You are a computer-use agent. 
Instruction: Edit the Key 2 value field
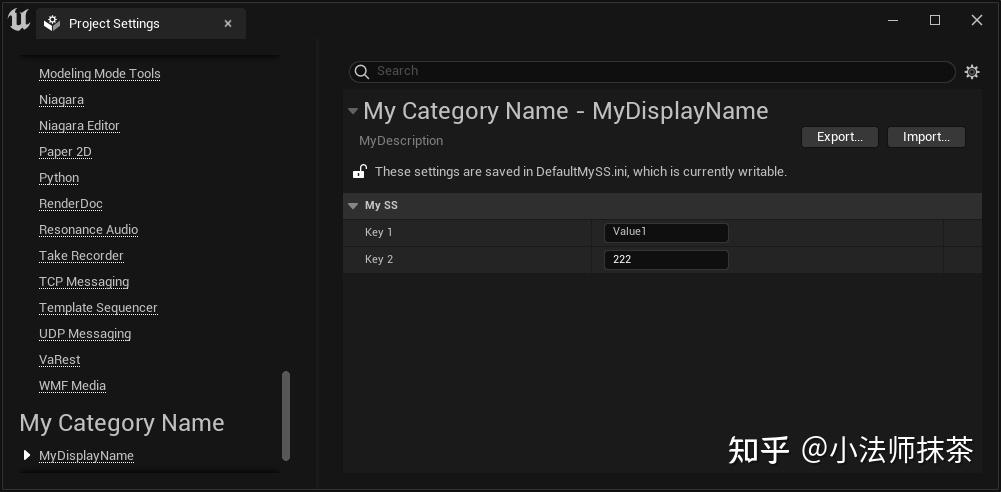[x=666, y=259]
